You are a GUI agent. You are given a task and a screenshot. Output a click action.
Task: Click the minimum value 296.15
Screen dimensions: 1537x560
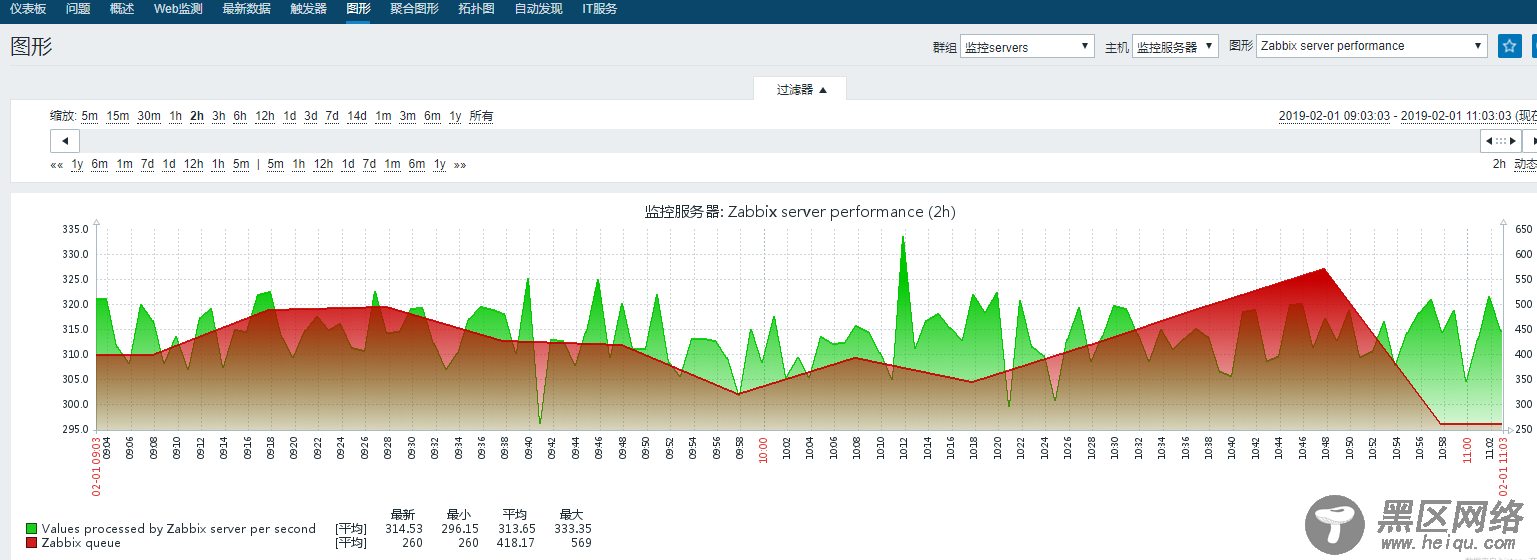(460, 529)
